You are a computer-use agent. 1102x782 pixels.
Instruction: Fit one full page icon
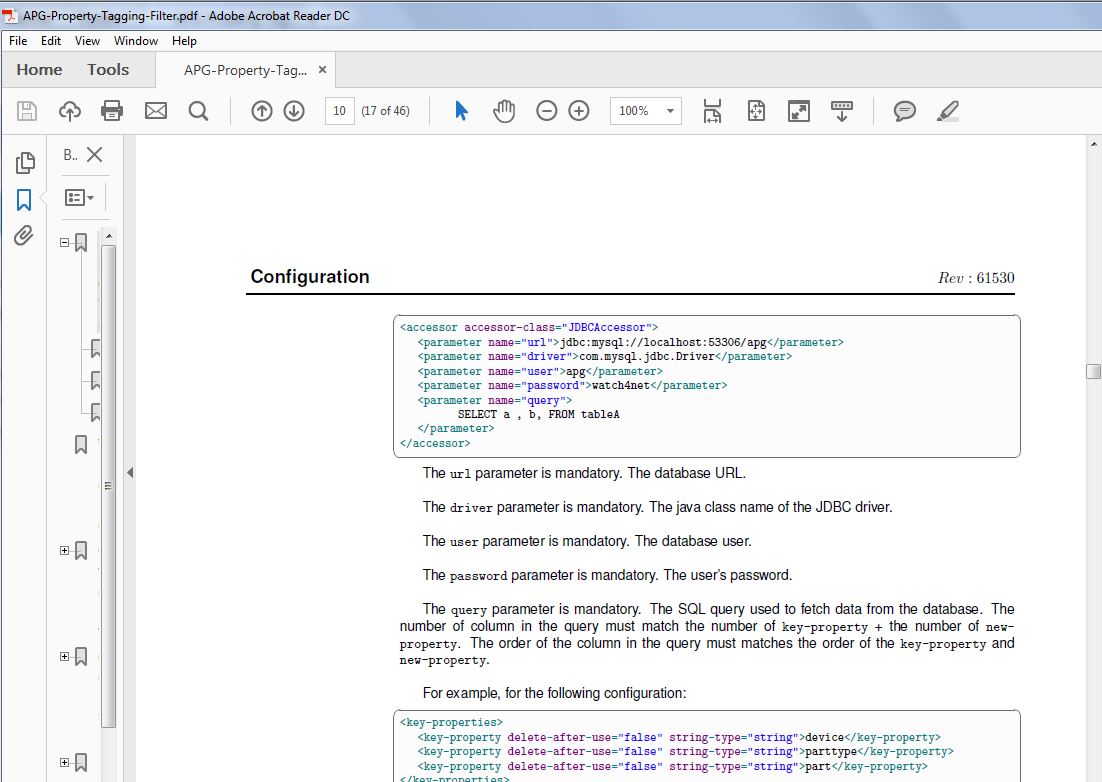(756, 111)
